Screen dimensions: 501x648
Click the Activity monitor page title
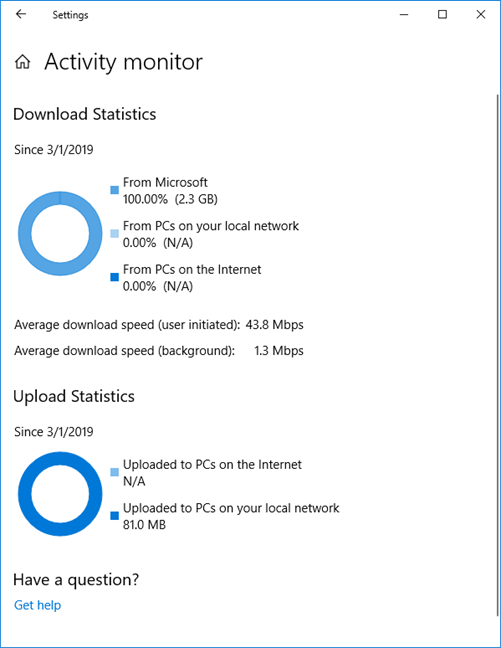[124, 62]
